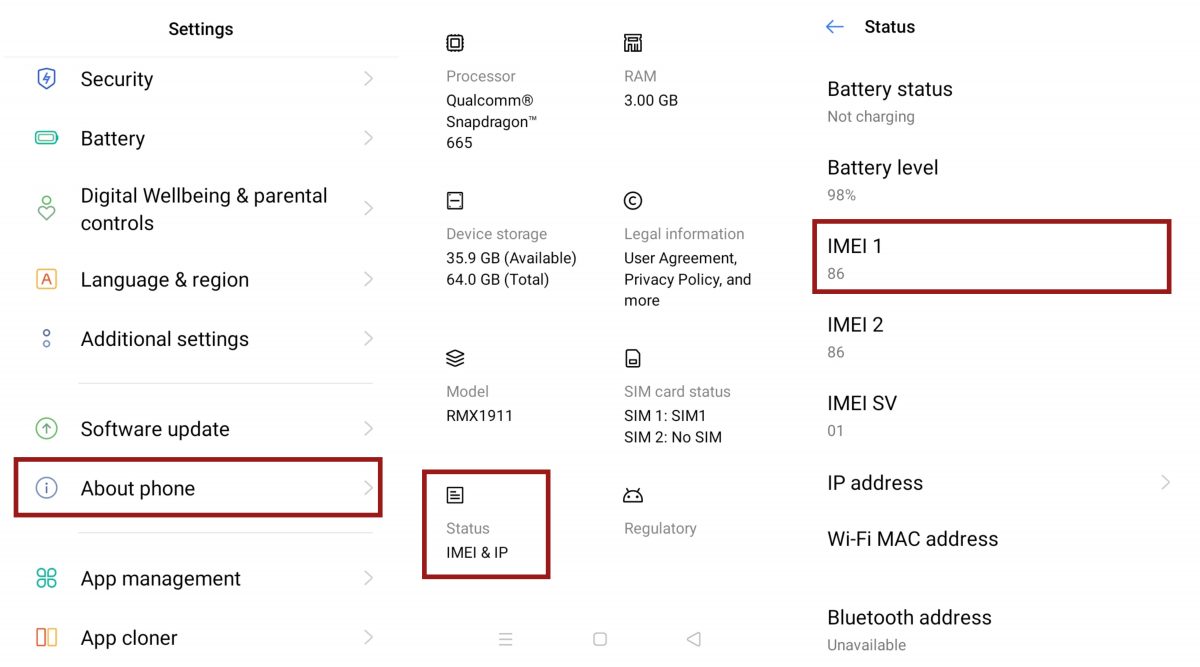
Task: Tap the Legal information copyright icon
Action: [633, 201]
